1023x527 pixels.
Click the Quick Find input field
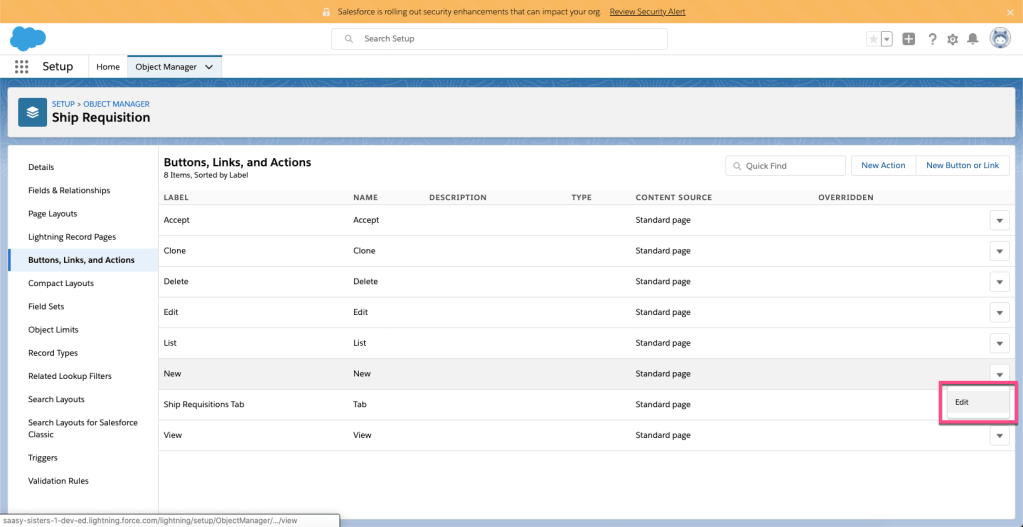click(790, 166)
